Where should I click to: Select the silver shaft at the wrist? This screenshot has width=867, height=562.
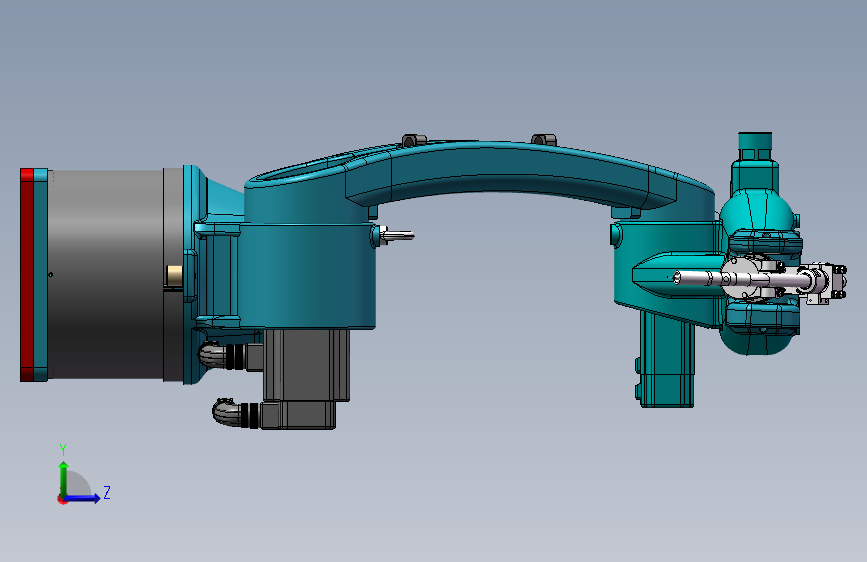pyautogui.click(x=698, y=277)
